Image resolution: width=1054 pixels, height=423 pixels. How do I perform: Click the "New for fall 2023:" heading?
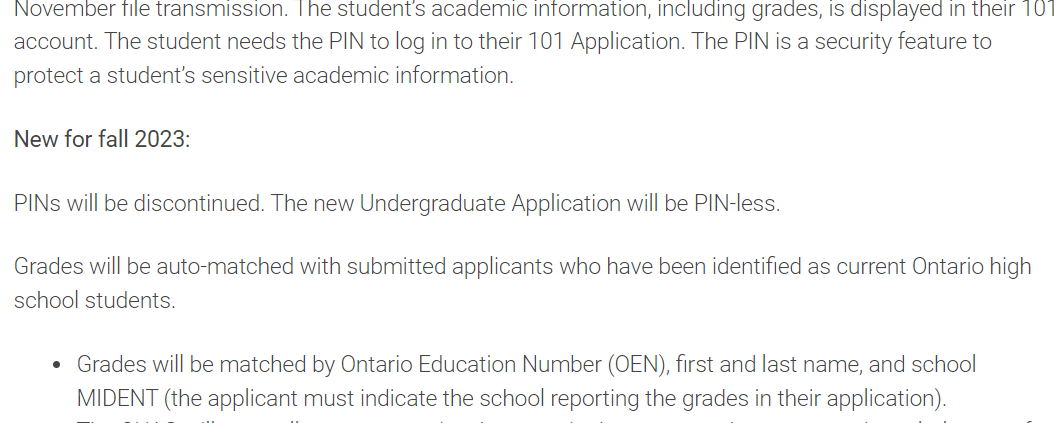102,139
